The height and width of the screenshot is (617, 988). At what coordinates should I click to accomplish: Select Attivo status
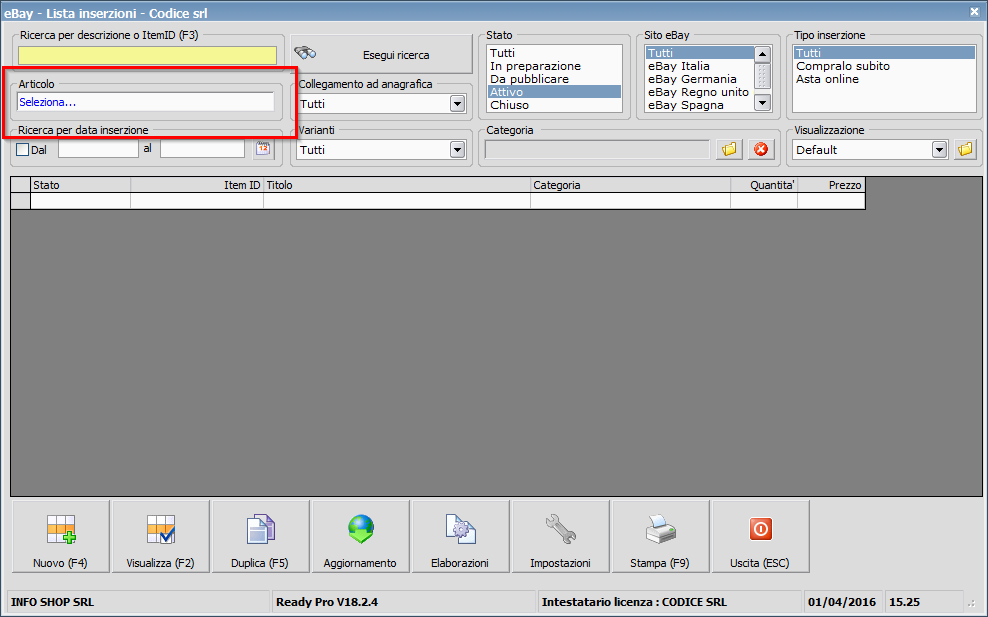tap(554, 92)
